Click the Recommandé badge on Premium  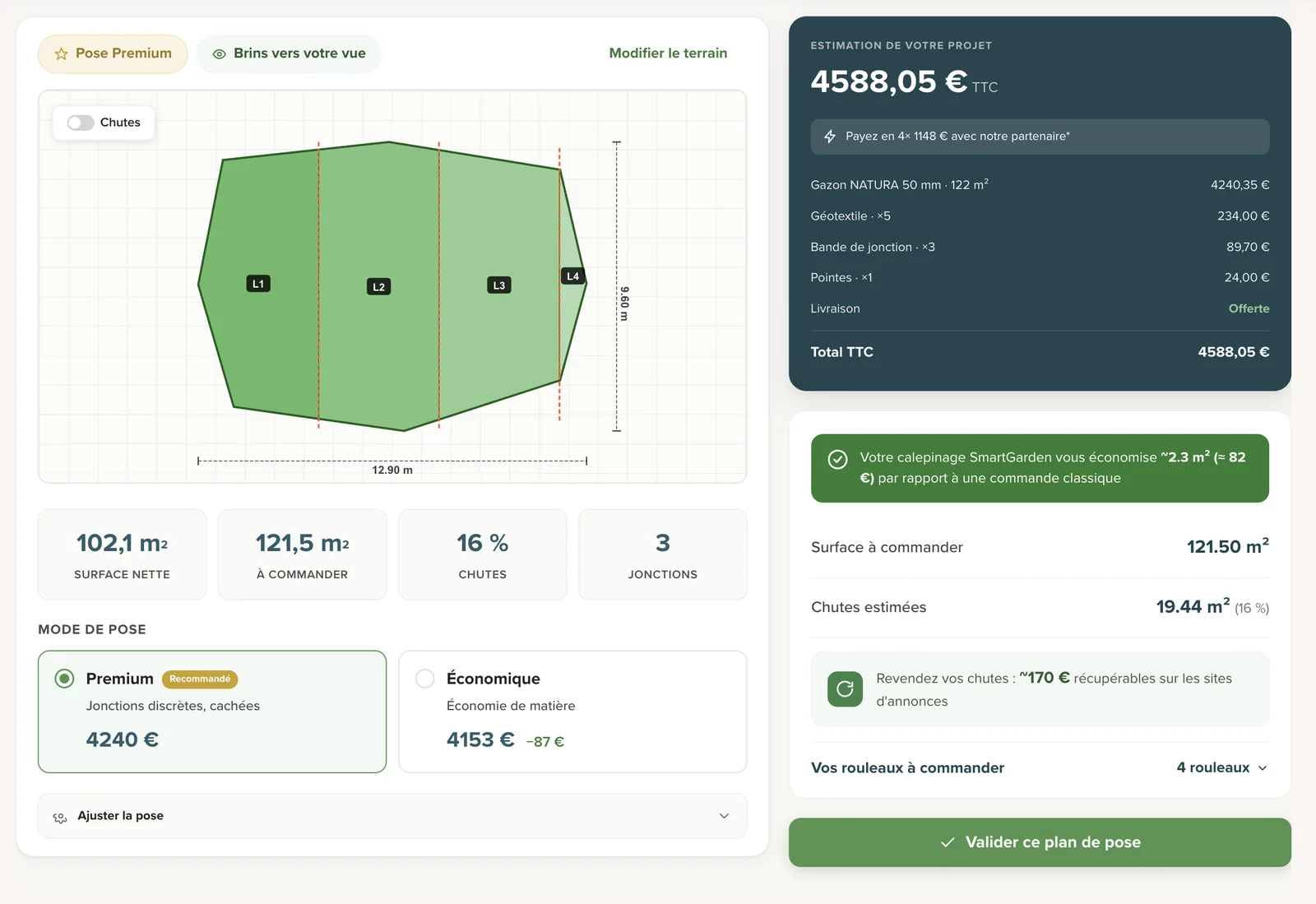coord(200,679)
